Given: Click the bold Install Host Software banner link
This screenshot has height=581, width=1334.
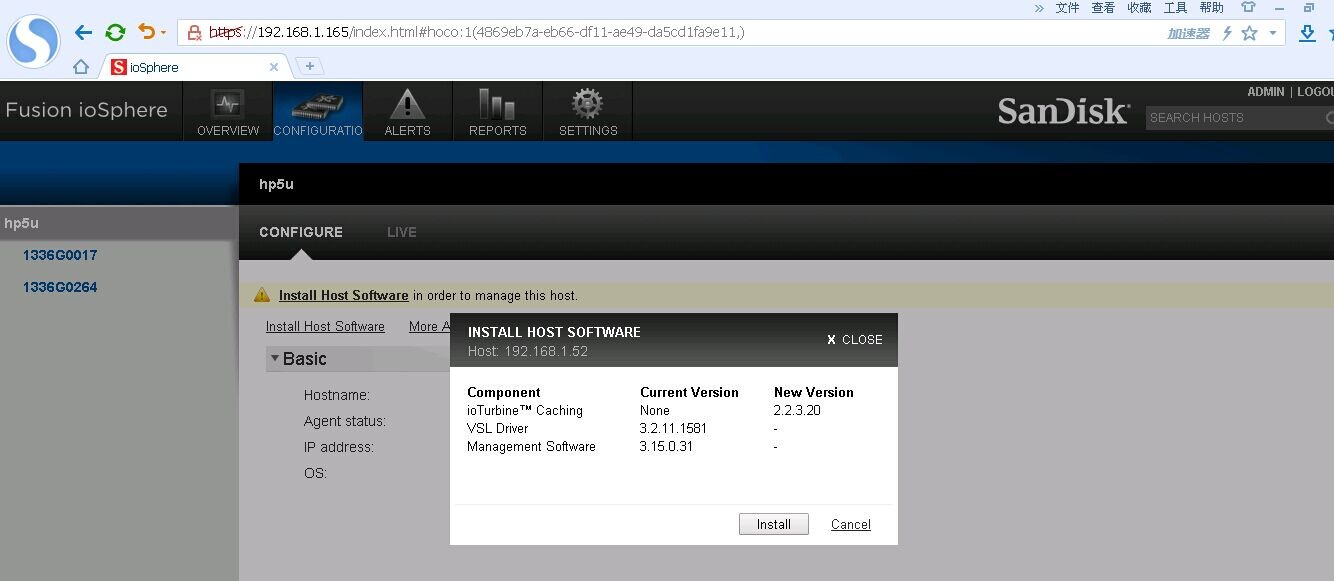Looking at the screenshot, I should tap(343, 295).
